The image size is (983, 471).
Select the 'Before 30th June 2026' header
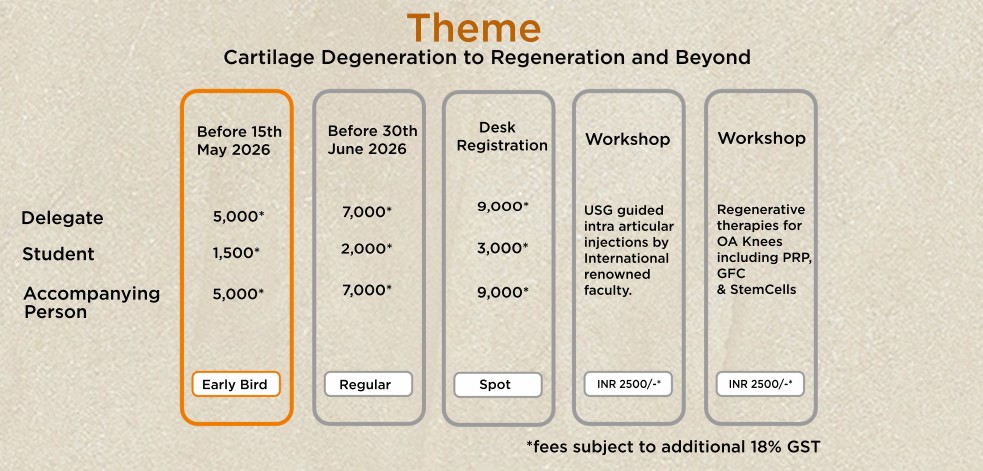tap(372, 140)
